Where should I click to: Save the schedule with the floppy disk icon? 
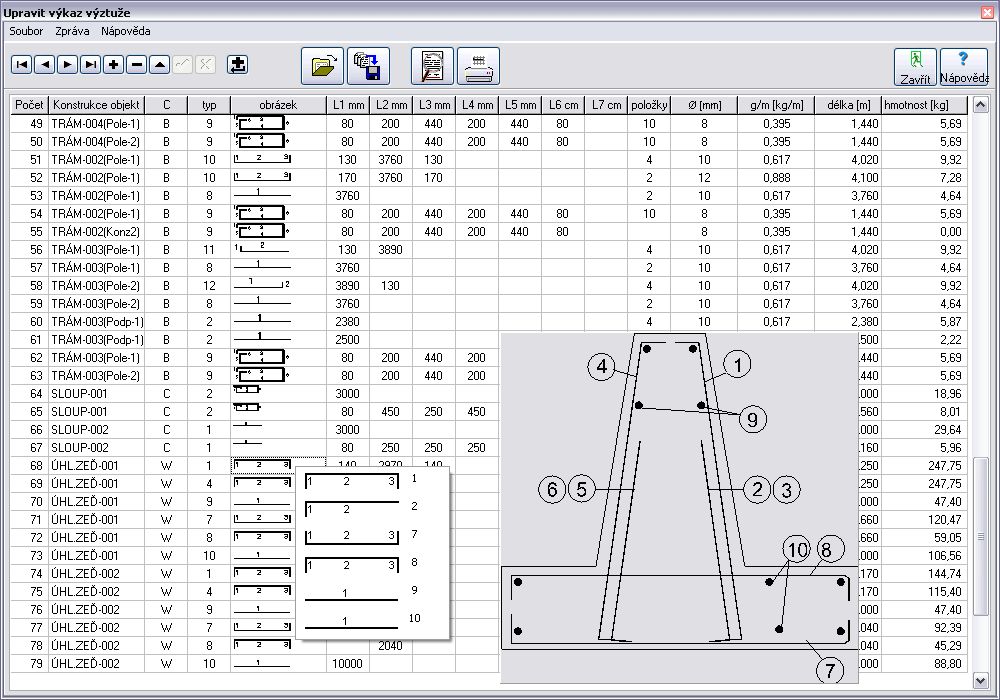pyautogui.click(x=369, y=66)
